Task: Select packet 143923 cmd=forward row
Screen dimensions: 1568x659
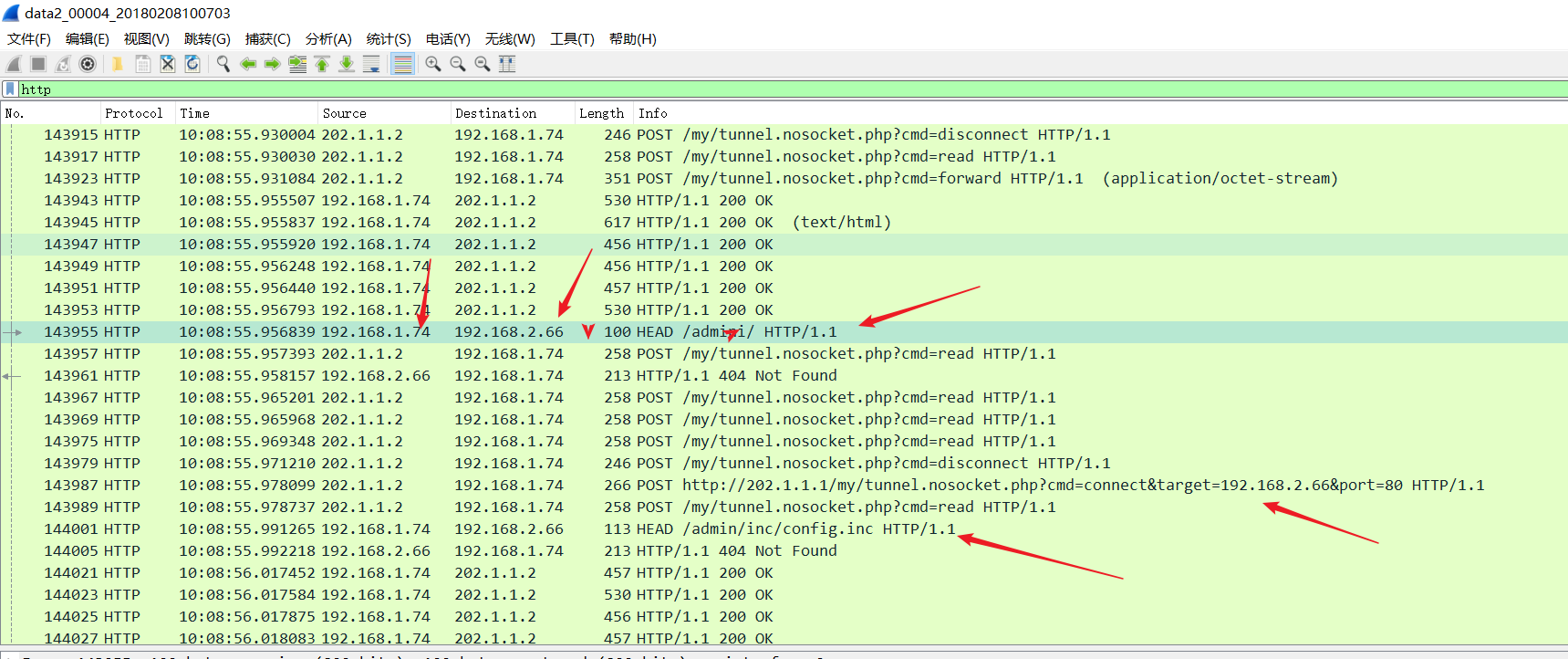Action: tap(784, 179)
